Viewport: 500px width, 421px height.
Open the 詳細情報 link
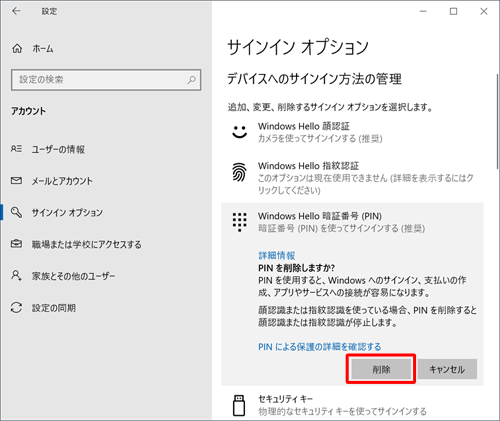[x=277, y=256]
